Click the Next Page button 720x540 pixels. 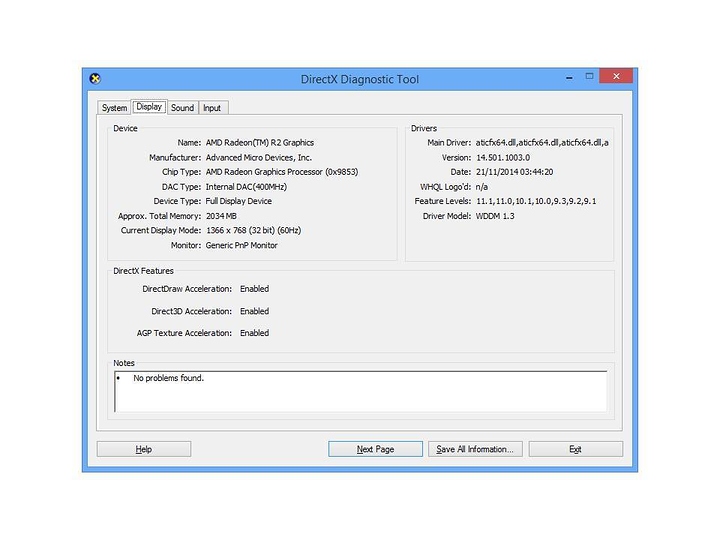(375, 449)
